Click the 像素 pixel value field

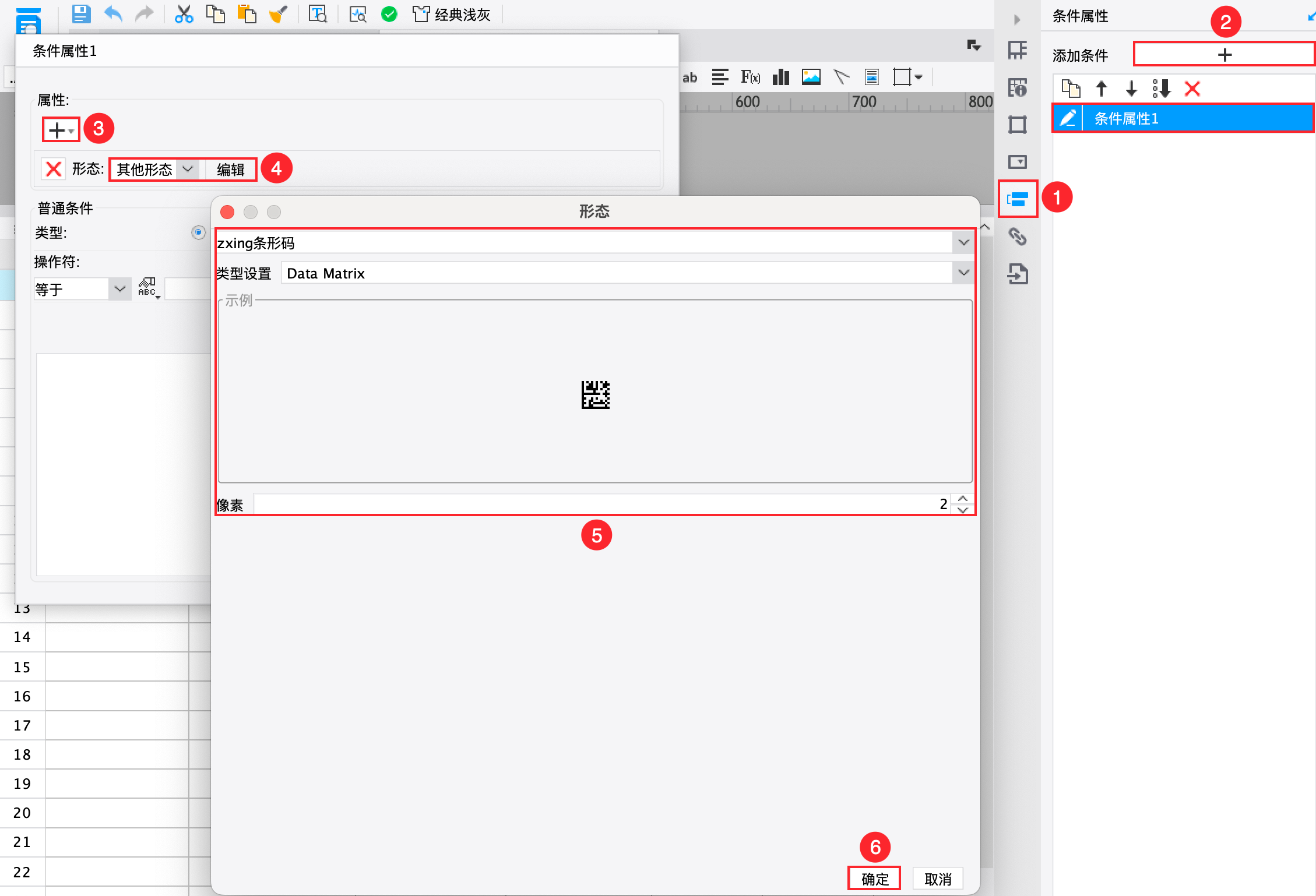tap(601, 503)
